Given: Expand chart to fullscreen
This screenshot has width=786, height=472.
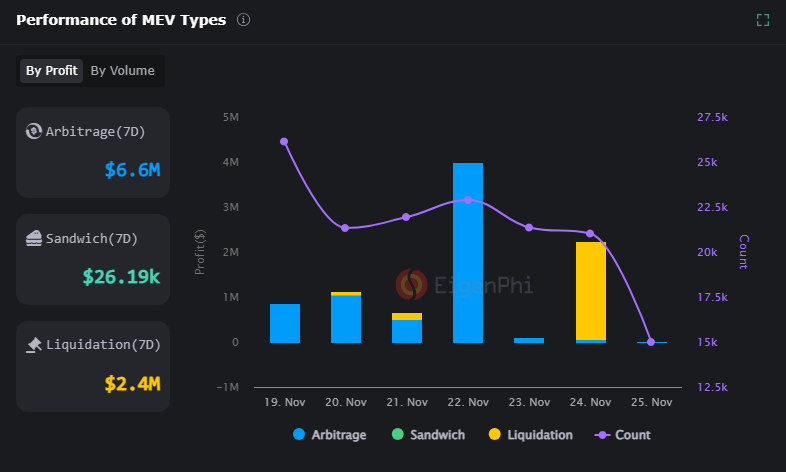Looking at the screenshot, I should coord(763,20).
